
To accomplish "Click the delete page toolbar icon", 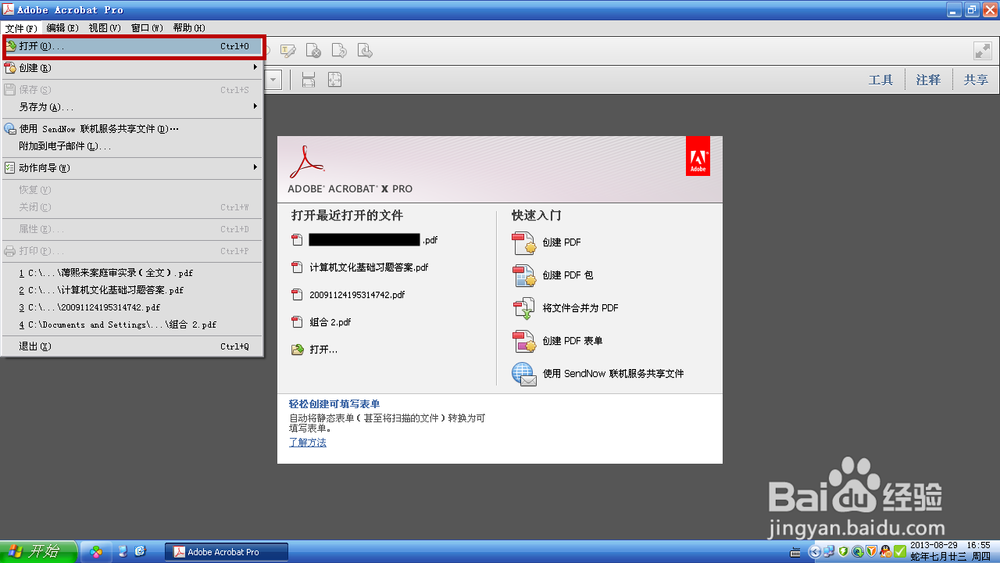I will click(x=313, y=51).
